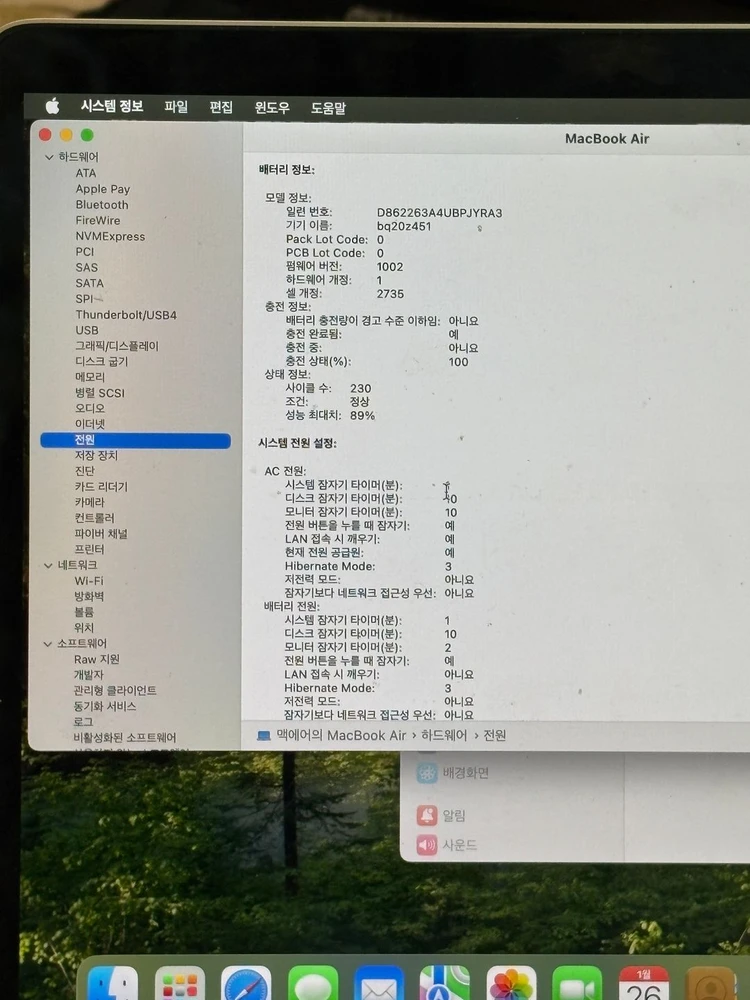Open Finder from the Dock
This screenshot has width=750, height=1000.
click(113, 984)
